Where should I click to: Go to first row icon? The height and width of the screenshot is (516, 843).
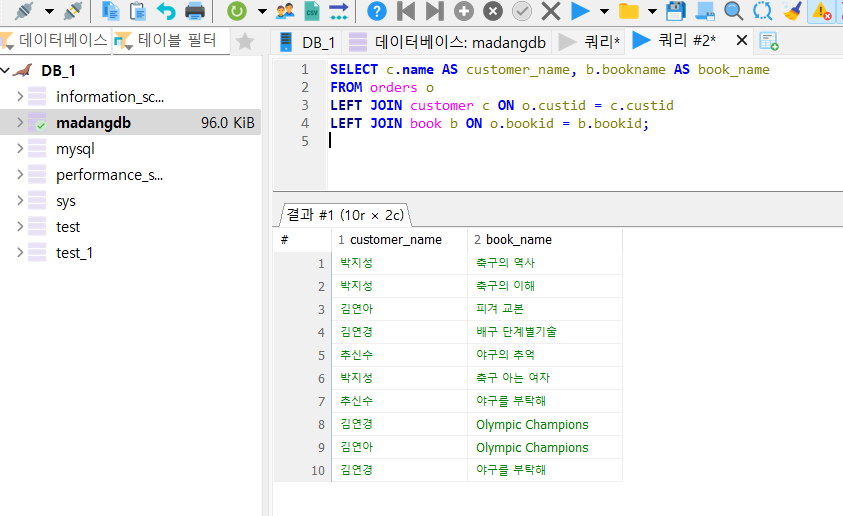tap(406, 11)
